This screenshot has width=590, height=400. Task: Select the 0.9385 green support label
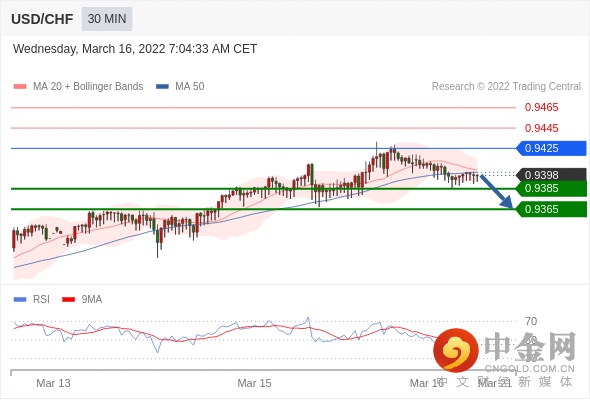pos(551,189)
